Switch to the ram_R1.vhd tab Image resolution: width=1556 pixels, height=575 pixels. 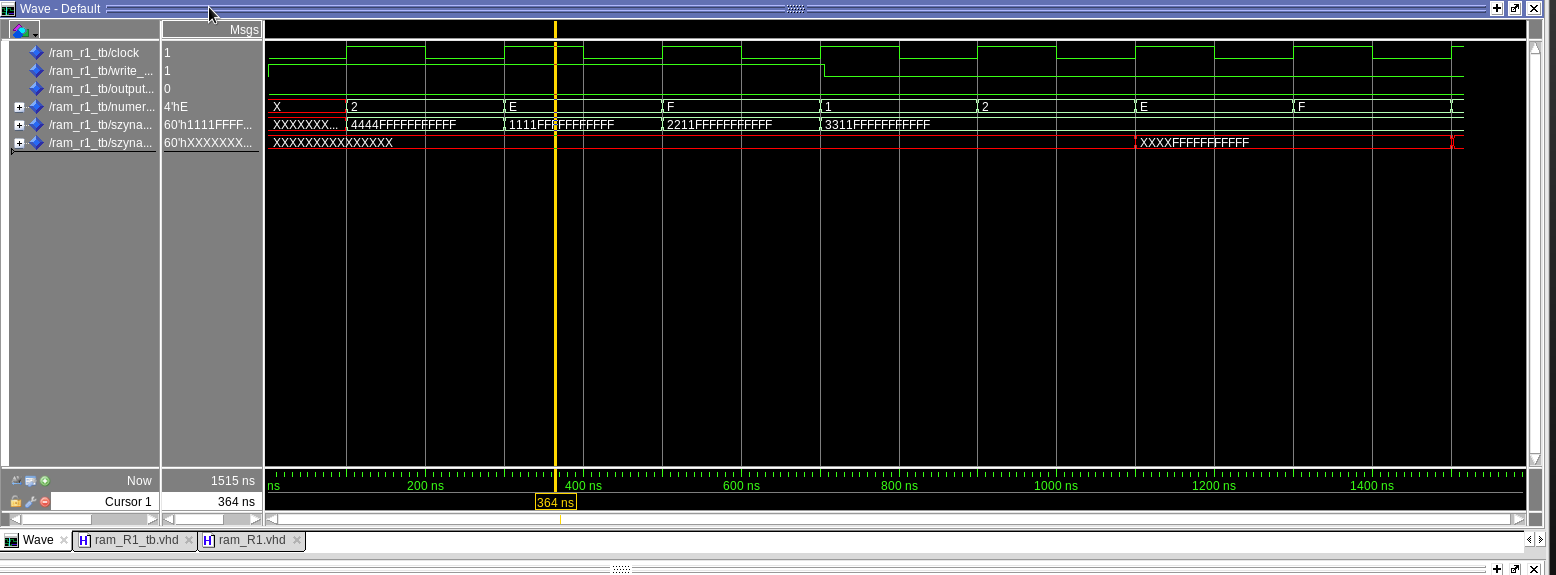coord(252,540)
